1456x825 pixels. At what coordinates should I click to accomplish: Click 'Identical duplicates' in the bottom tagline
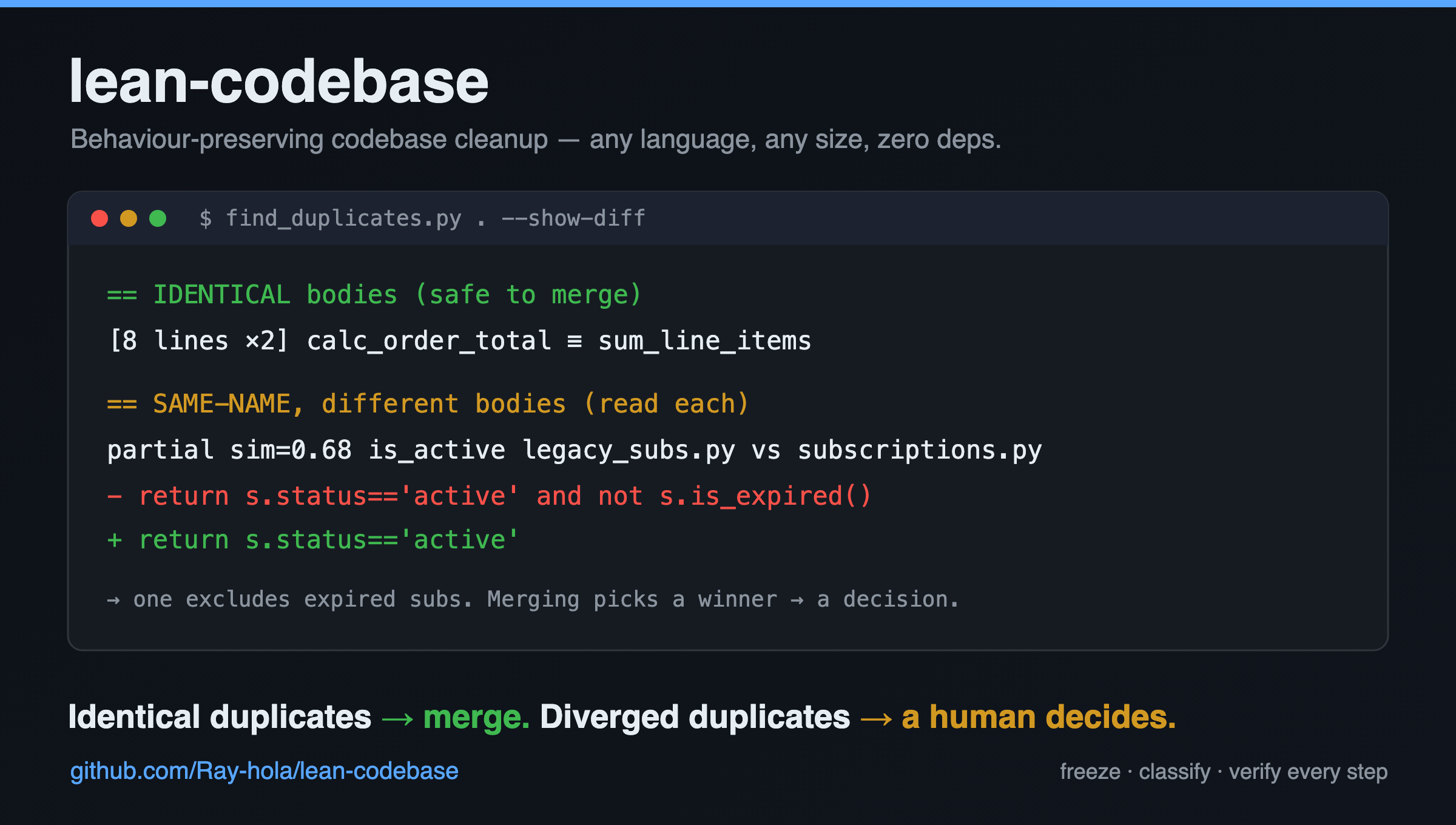click(x=220, y=717)
